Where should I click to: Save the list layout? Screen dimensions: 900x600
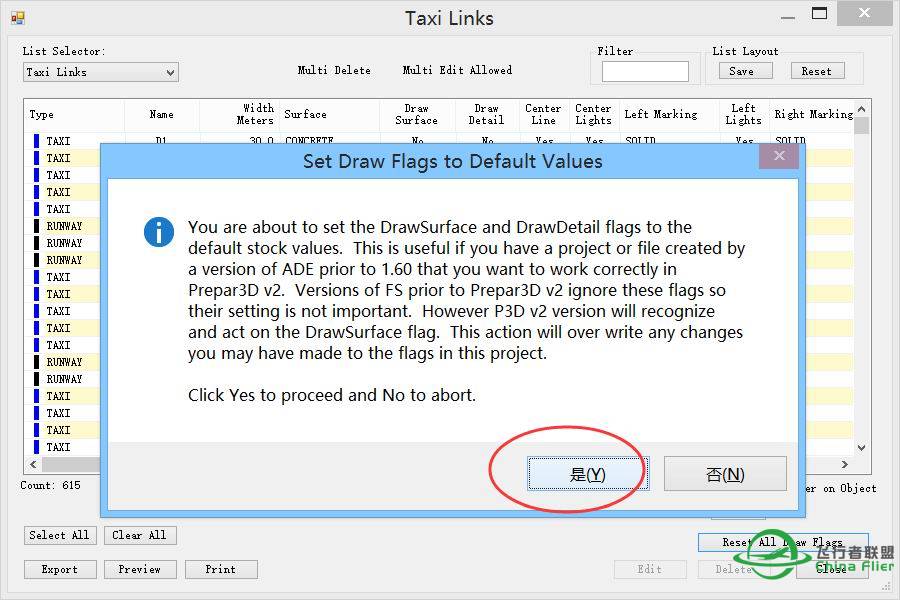coord(741,71)
